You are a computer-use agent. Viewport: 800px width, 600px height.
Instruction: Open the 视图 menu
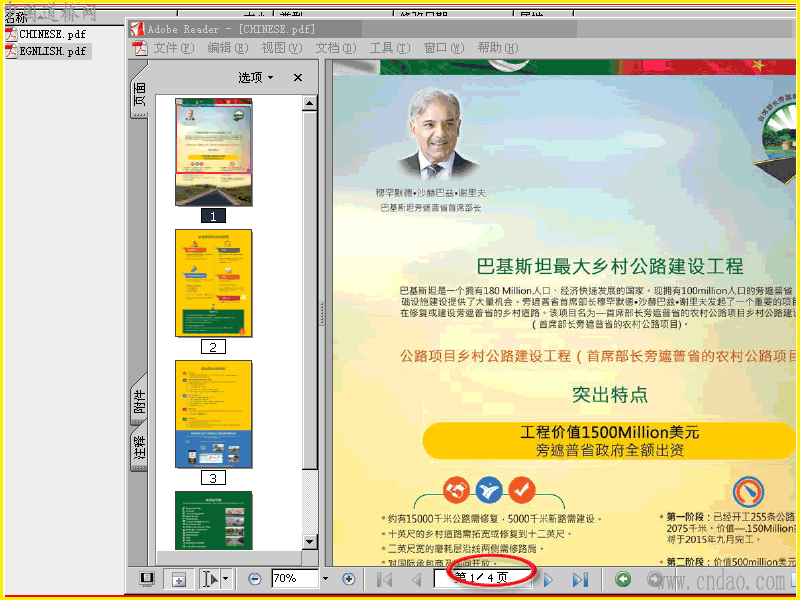[x=282, y=48]
